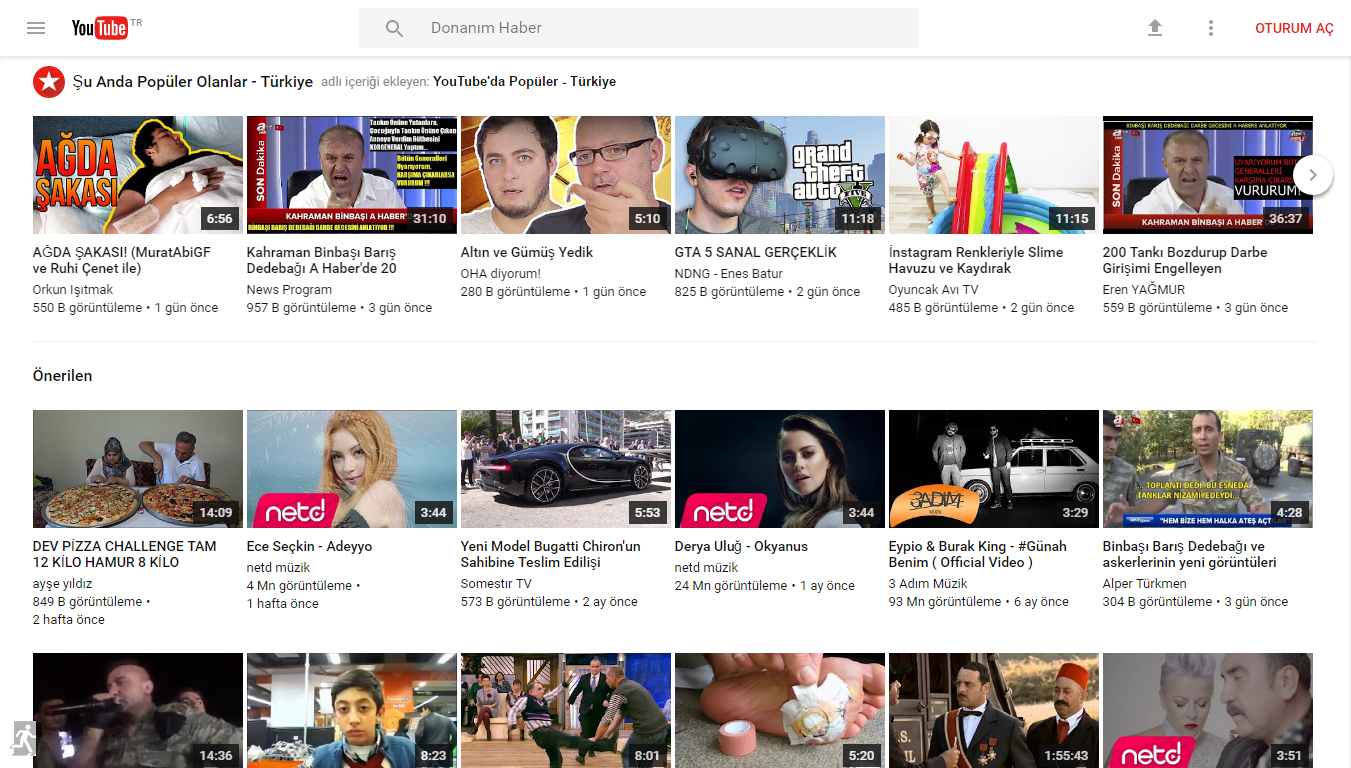Open the Oyuncak Avı TV channel

point(934,290)
